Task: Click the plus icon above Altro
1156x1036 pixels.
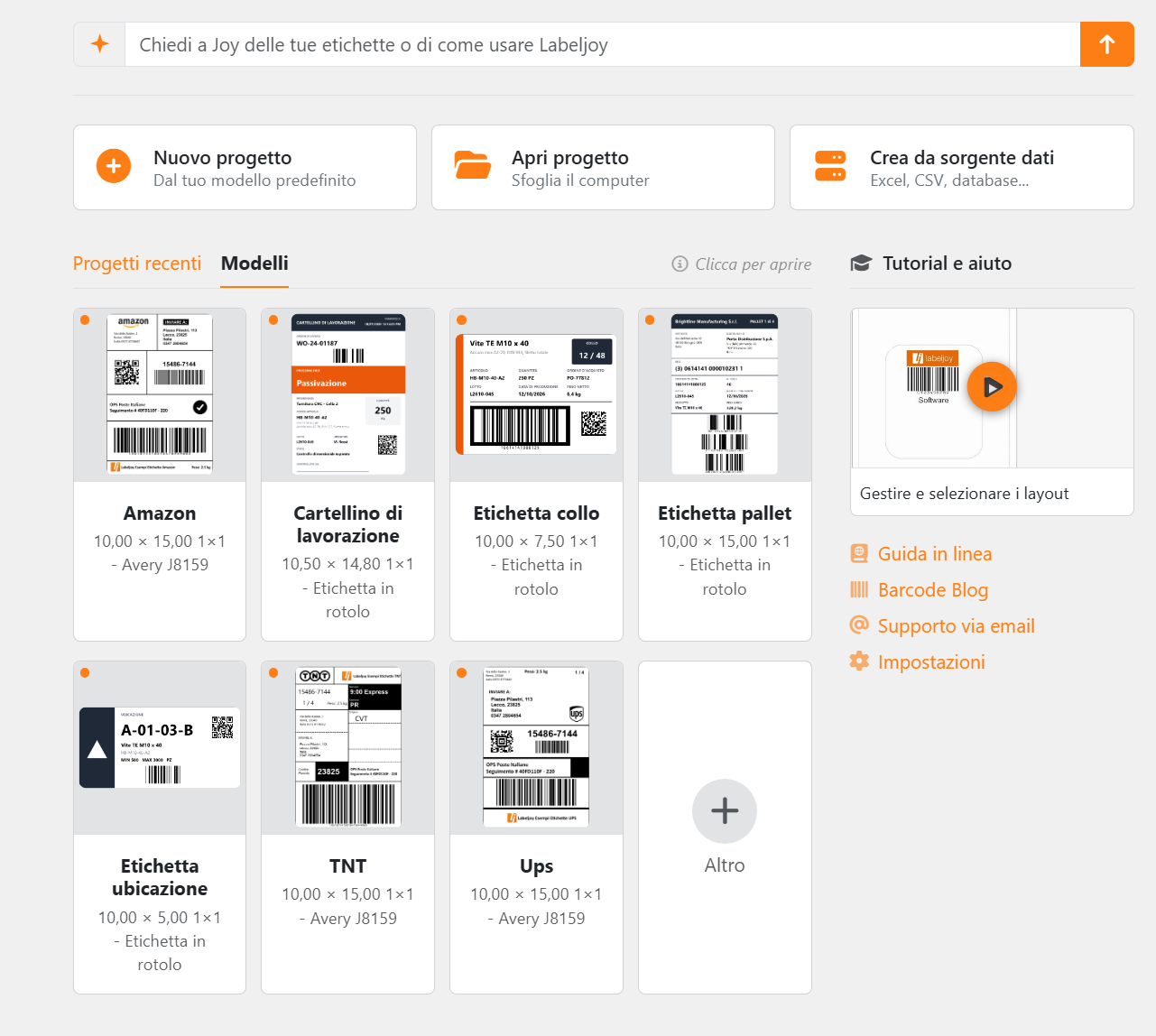Action: coord(725,811)
